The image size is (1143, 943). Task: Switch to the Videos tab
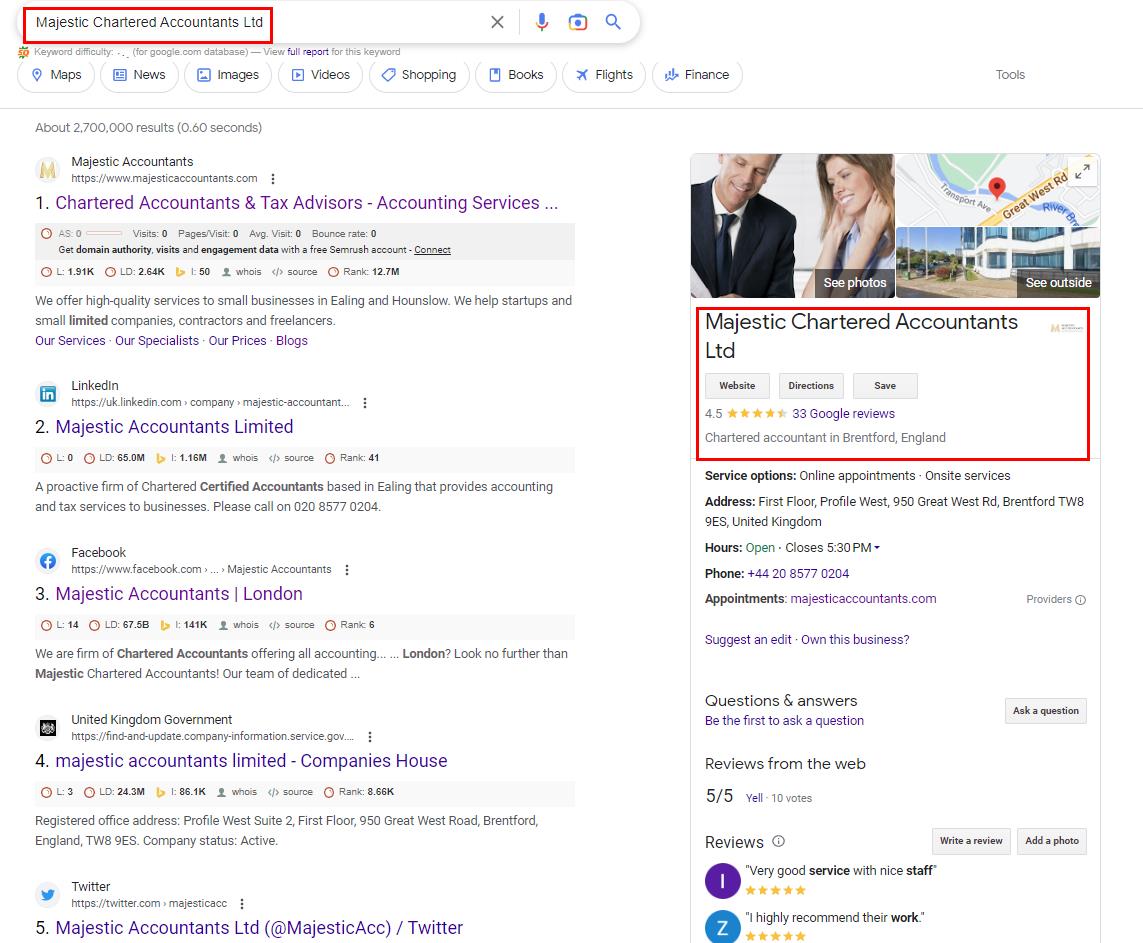[x=321, y=75]
